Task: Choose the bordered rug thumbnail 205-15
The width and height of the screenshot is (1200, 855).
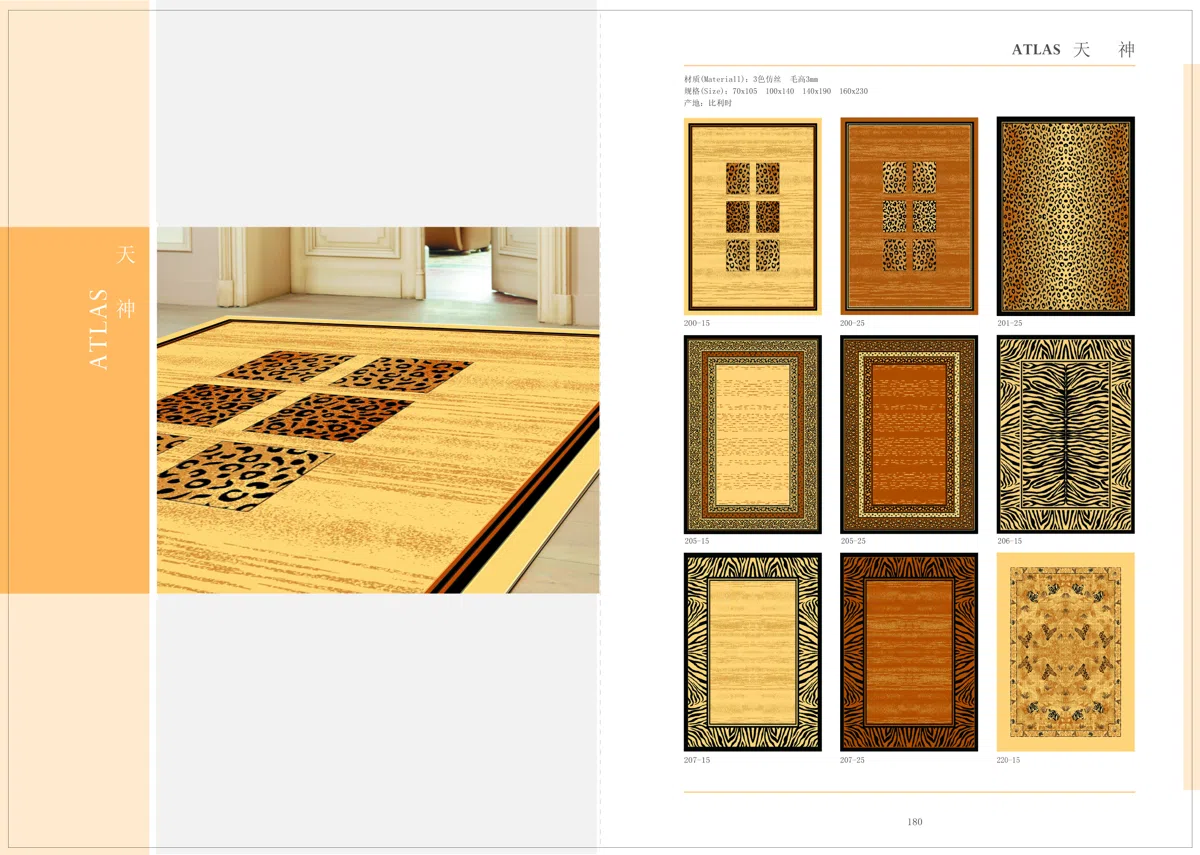Action: click(x=753, y=434)
